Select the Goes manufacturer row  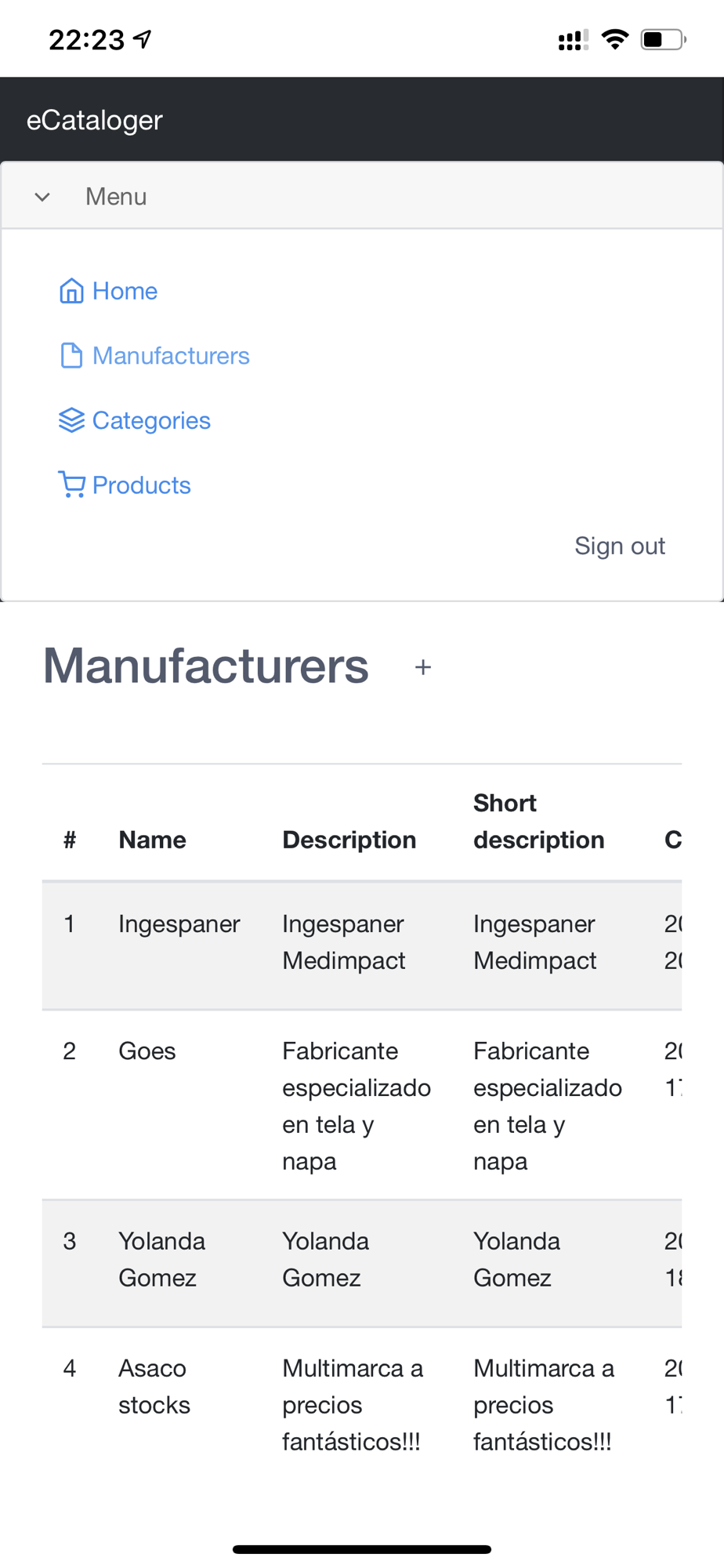147,1051
